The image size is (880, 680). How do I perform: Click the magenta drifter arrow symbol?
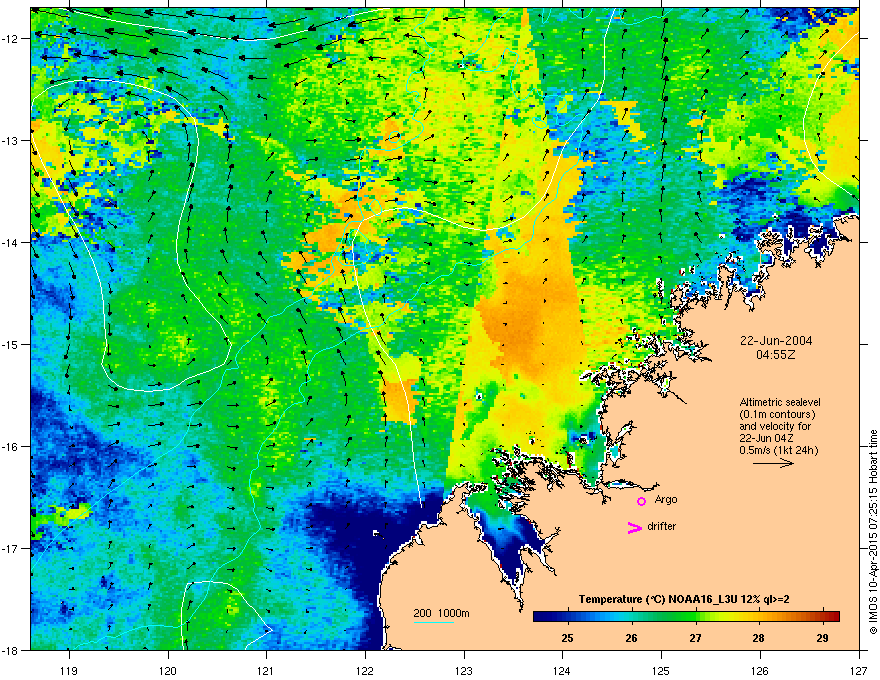635,527
